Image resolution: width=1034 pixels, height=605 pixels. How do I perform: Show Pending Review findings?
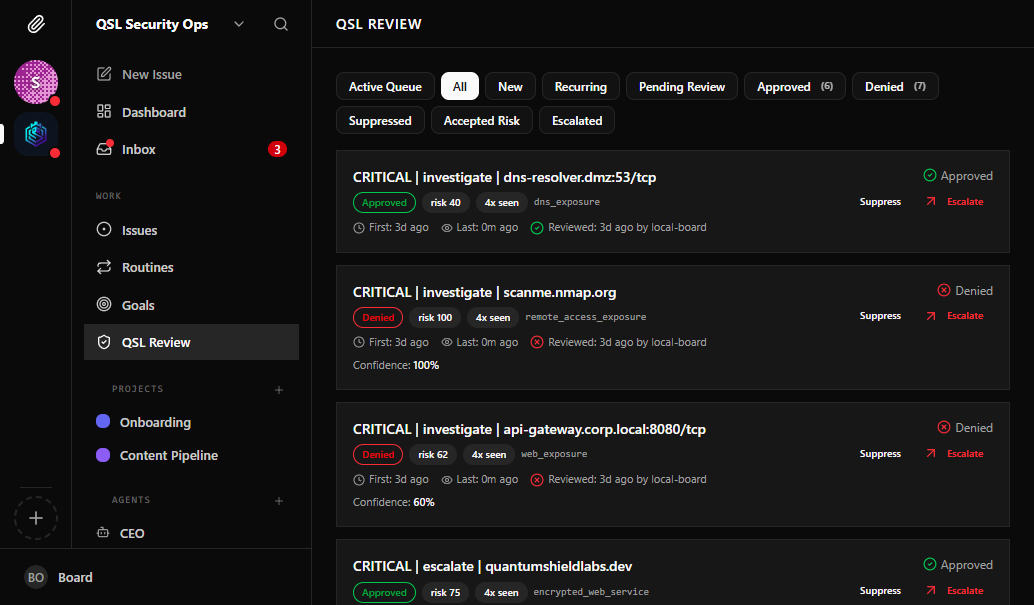pyautogui.click(x=682, y=86)
